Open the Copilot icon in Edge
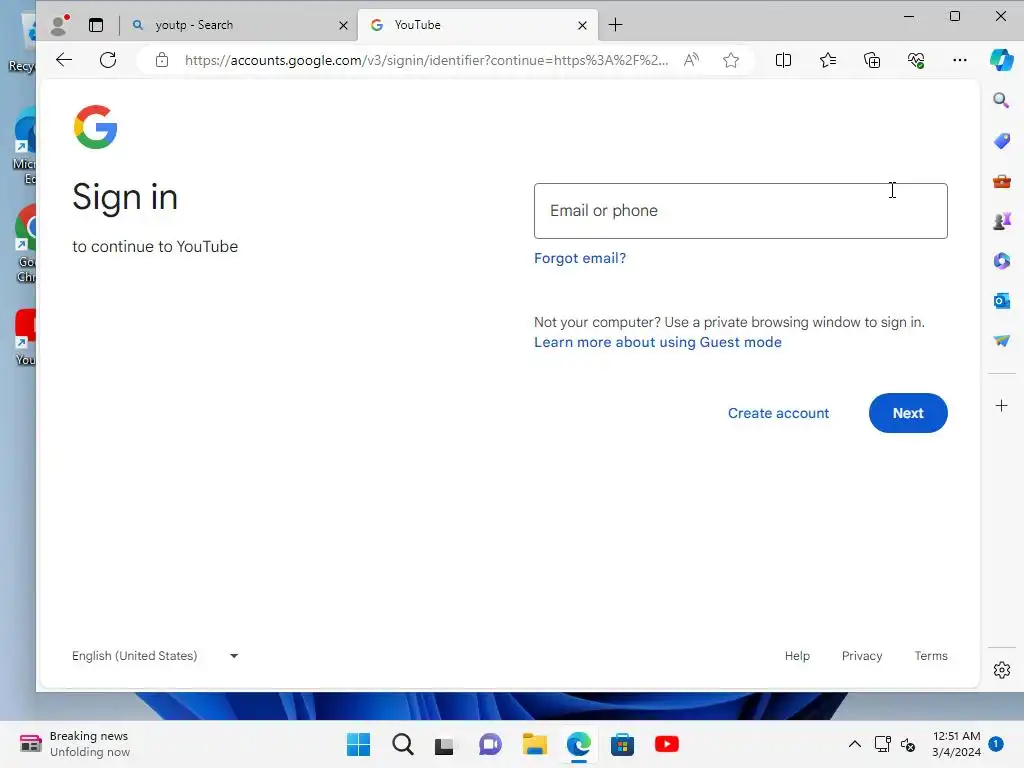This screenshot has width=1024, height=768. [1001, 60]
